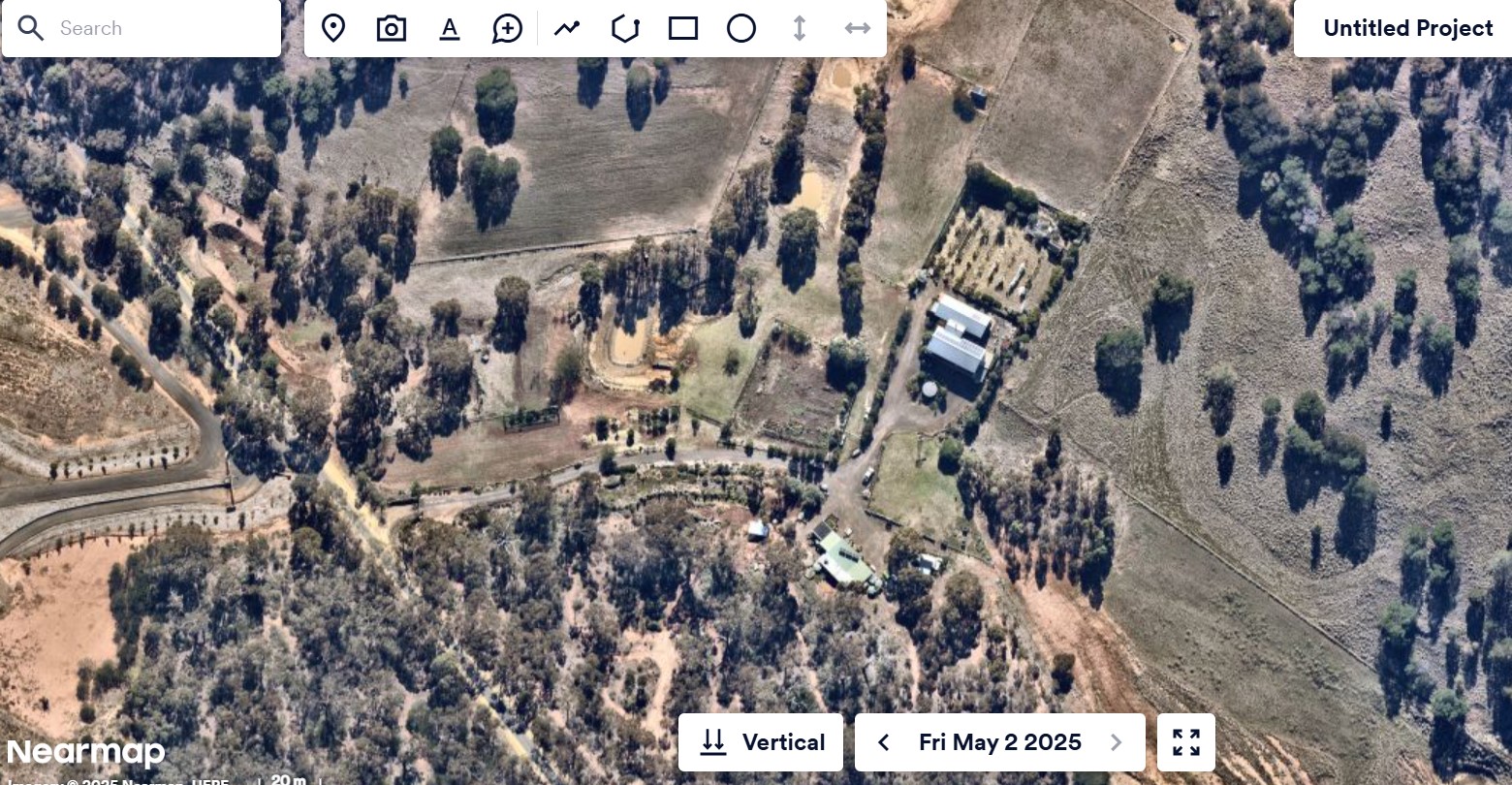The width and height of the screenshot is (1512, 785).
Task: Click the search magnifier icon
Action: tap(31, 28)
